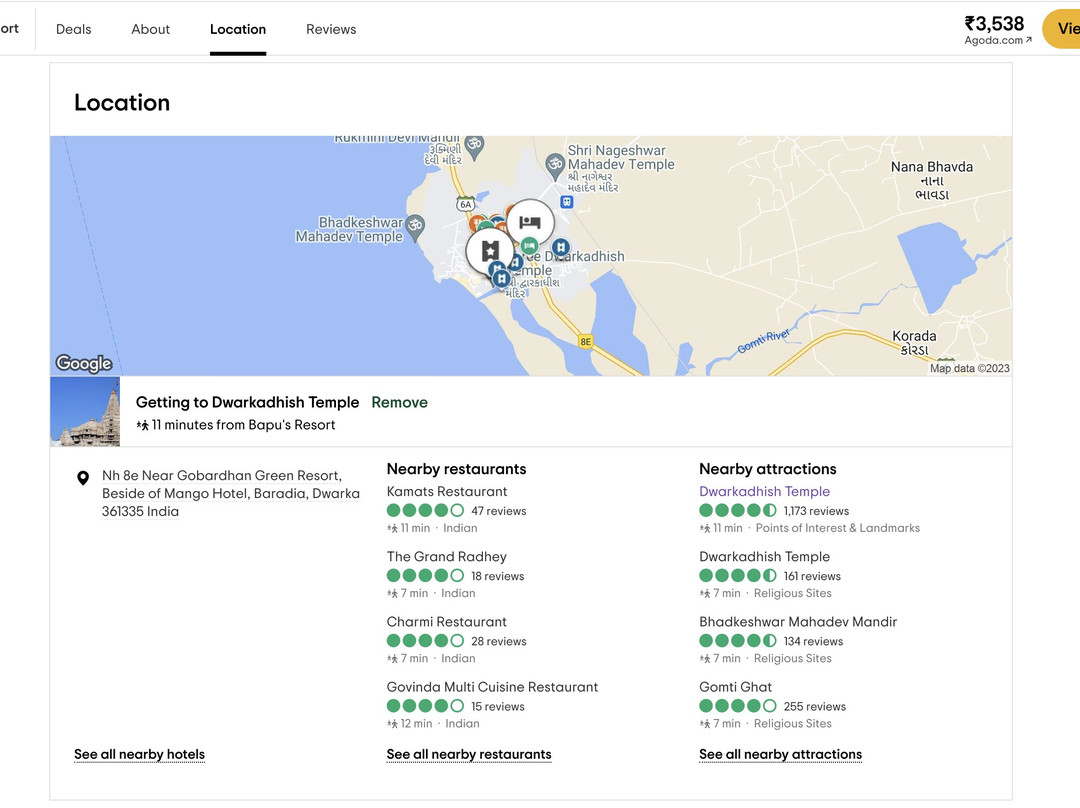1080x808 pixels.
Task: Open the Reviews tab
Action: 331,29
